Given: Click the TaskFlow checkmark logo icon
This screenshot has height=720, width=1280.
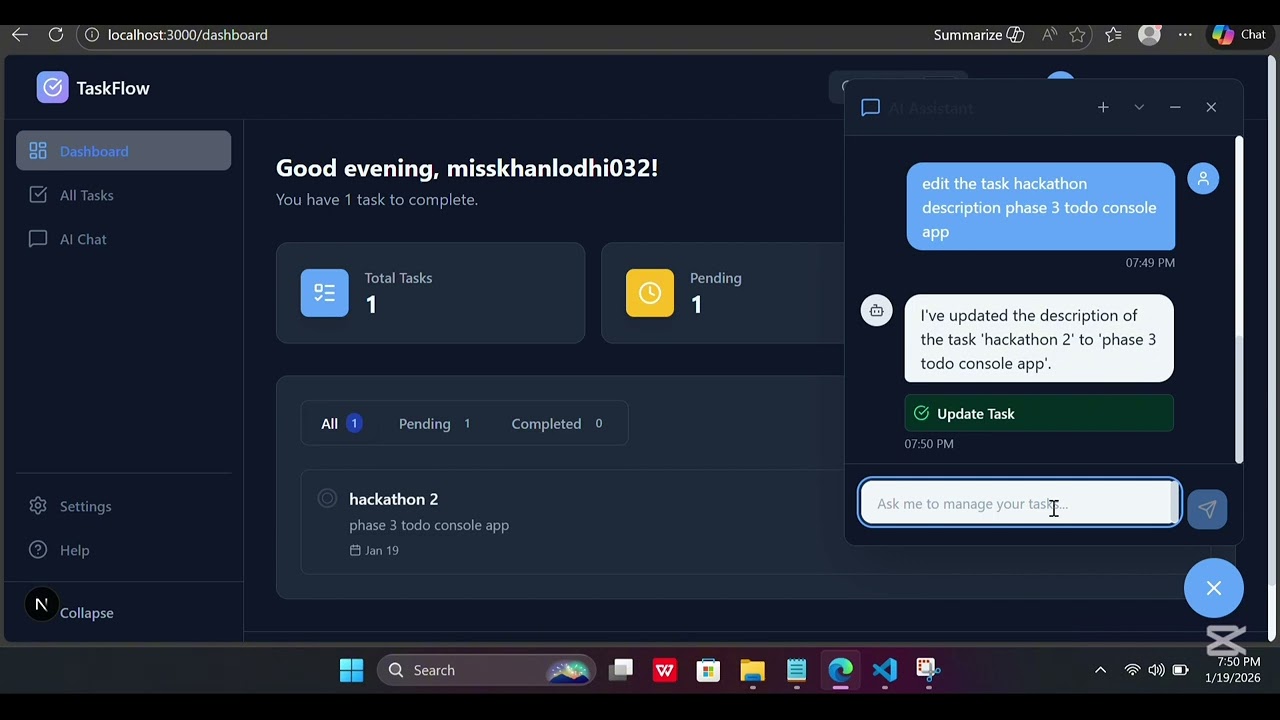Looking at the screenshot, I should pyautogui.click(x=53, y=88).
